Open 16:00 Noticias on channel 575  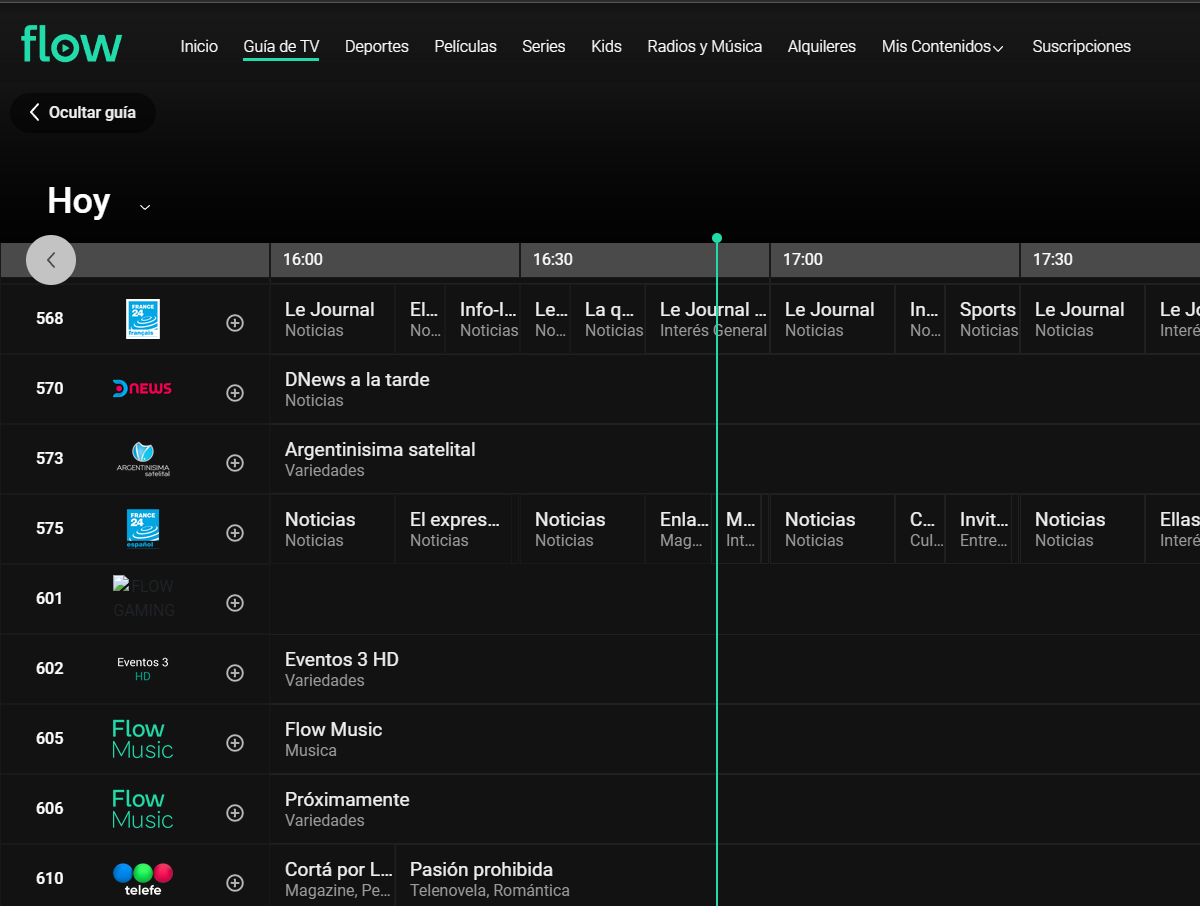[333, 529]
